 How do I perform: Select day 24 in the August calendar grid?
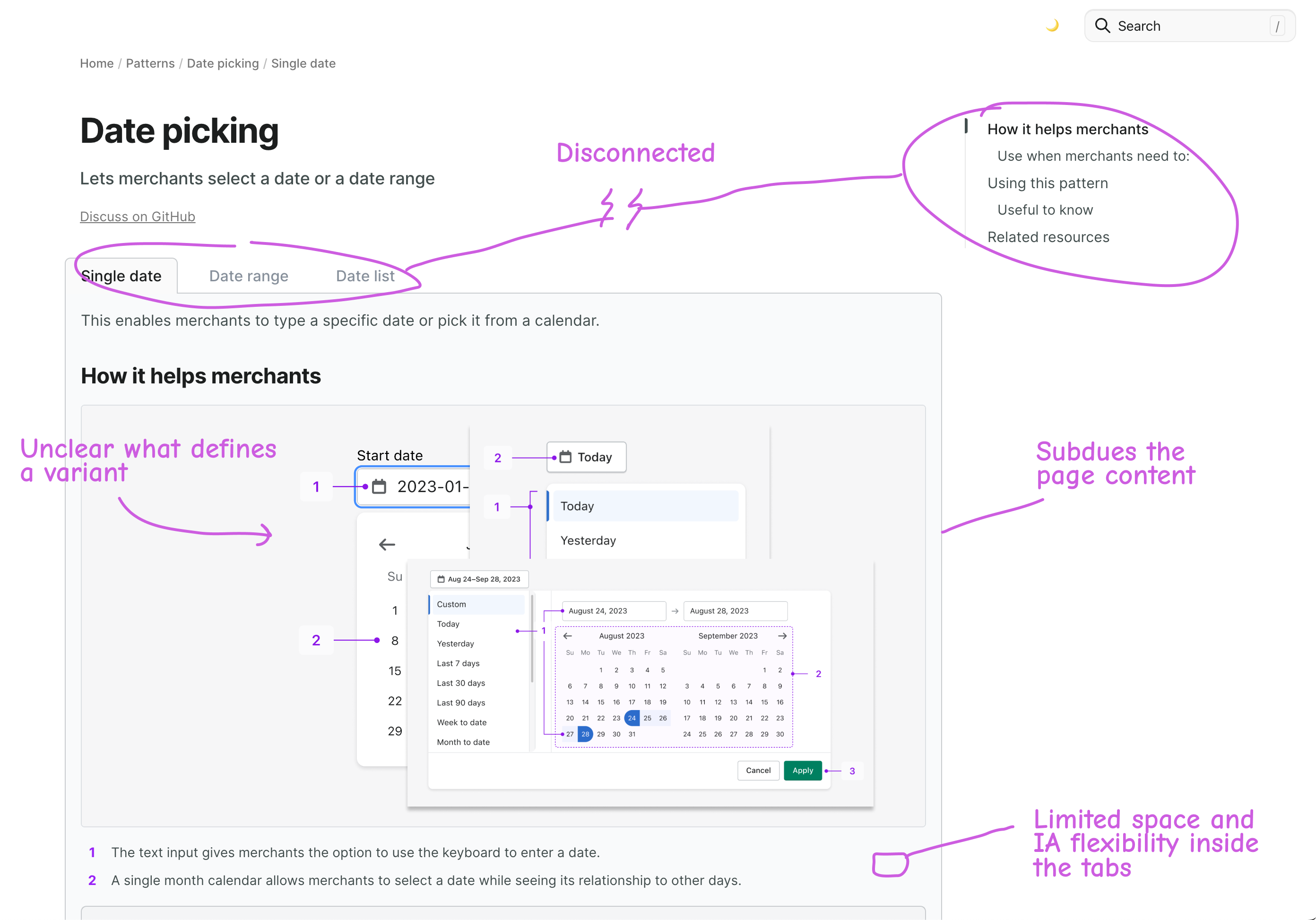632,718
